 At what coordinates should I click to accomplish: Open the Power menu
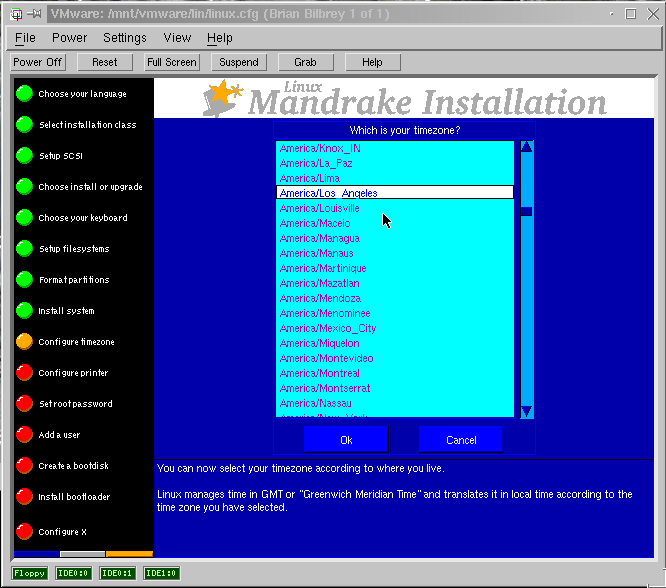coord(70,38)
